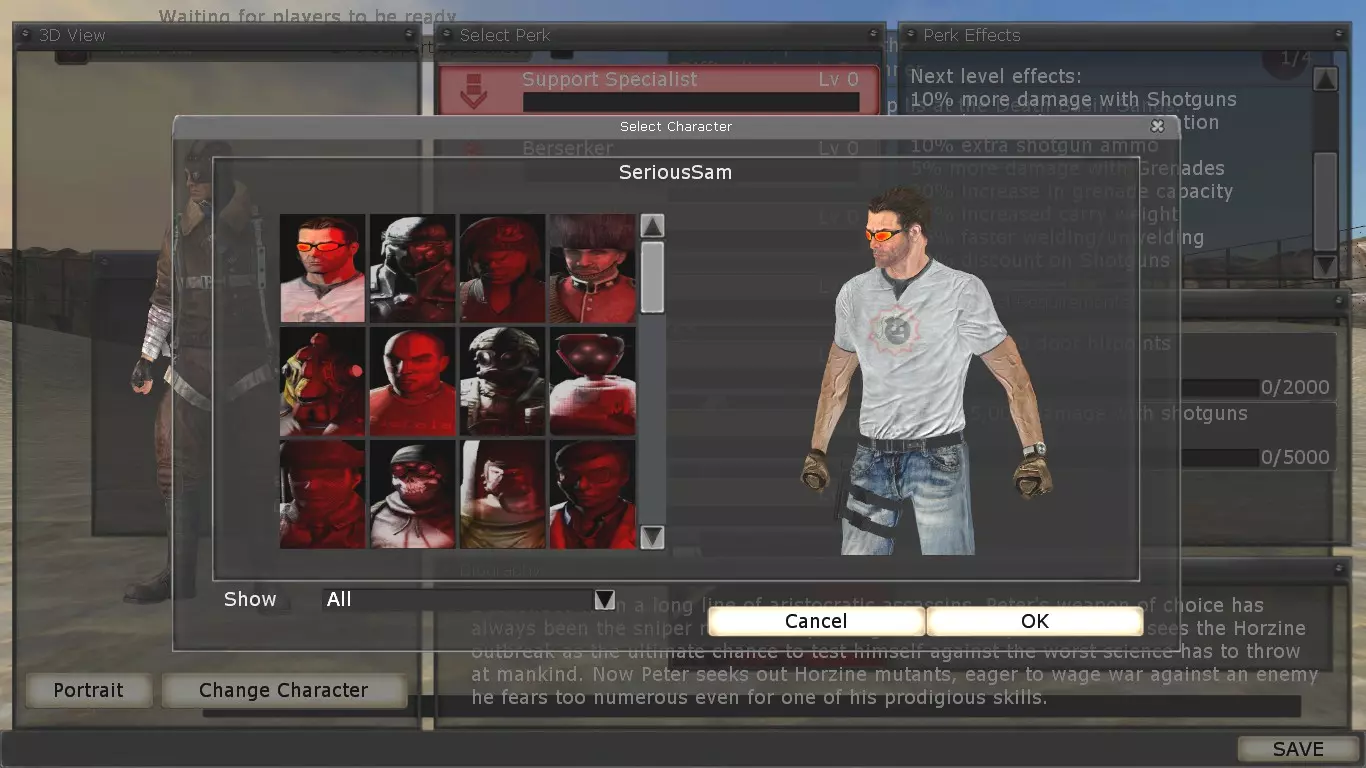Confirm the character with OK
Image resolution: width=1366 pixels, height=768 pixels.
1035,621
